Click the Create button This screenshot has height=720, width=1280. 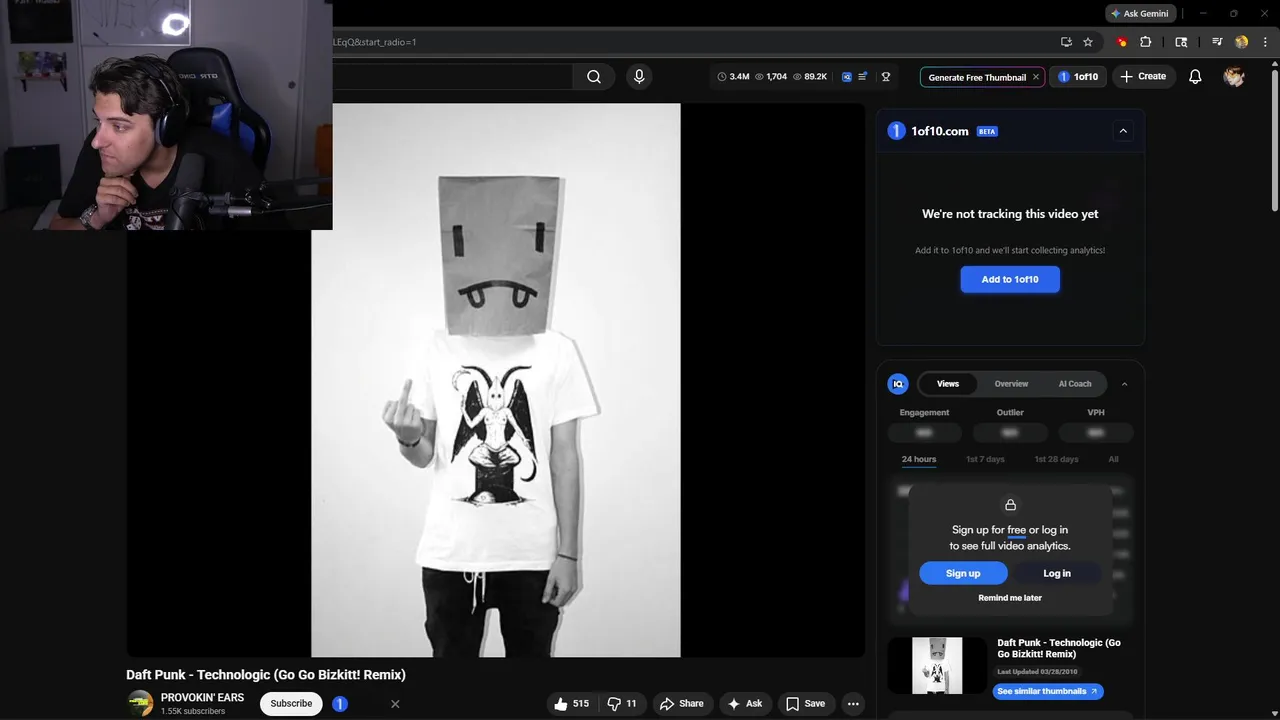coord(1143,76)
